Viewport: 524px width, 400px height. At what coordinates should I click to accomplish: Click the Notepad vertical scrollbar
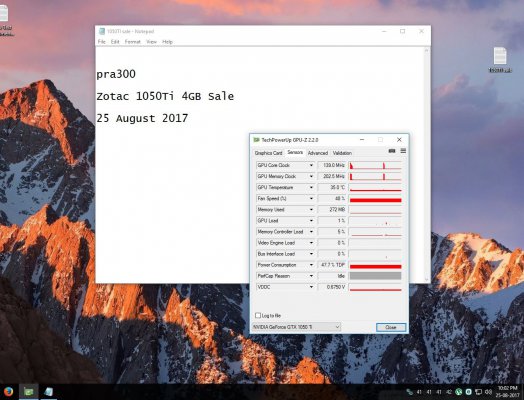pos(426,165)
